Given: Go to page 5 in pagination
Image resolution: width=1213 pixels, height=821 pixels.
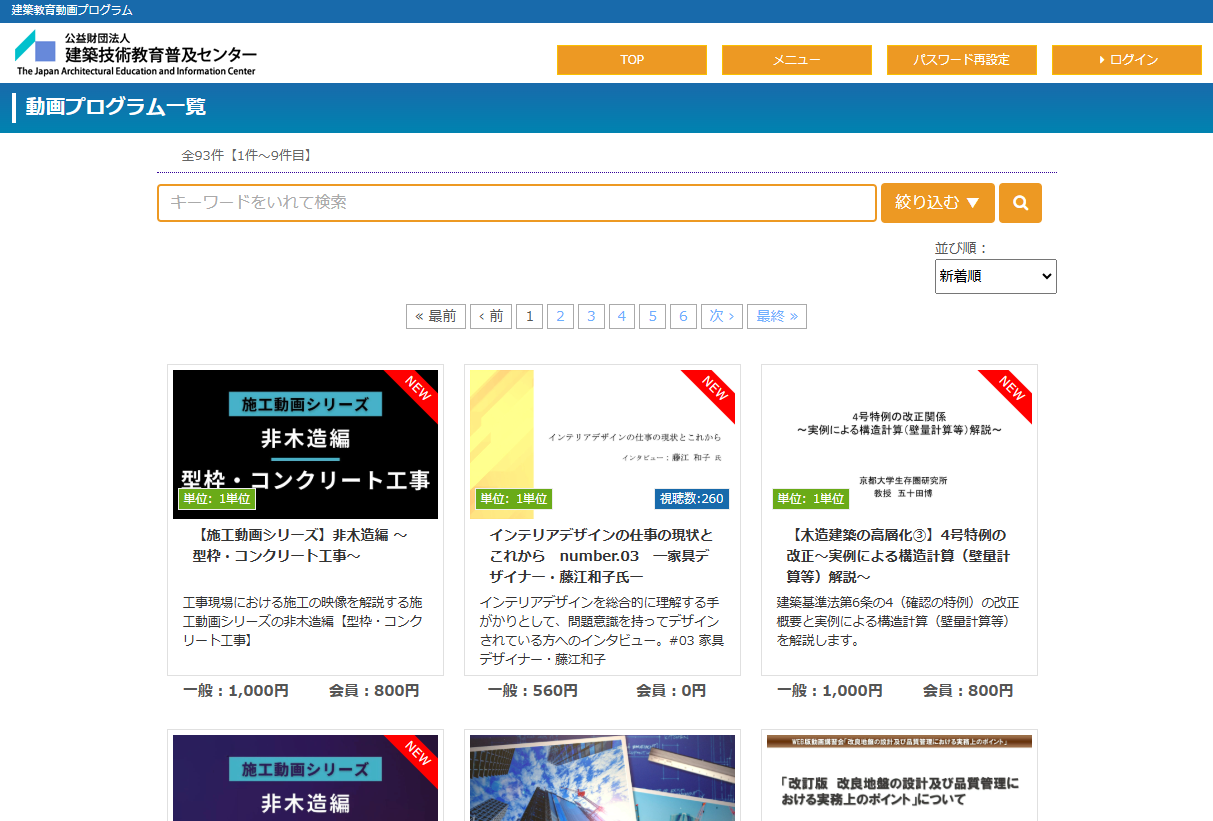Looking at the screenshot, I should point(652,316).
